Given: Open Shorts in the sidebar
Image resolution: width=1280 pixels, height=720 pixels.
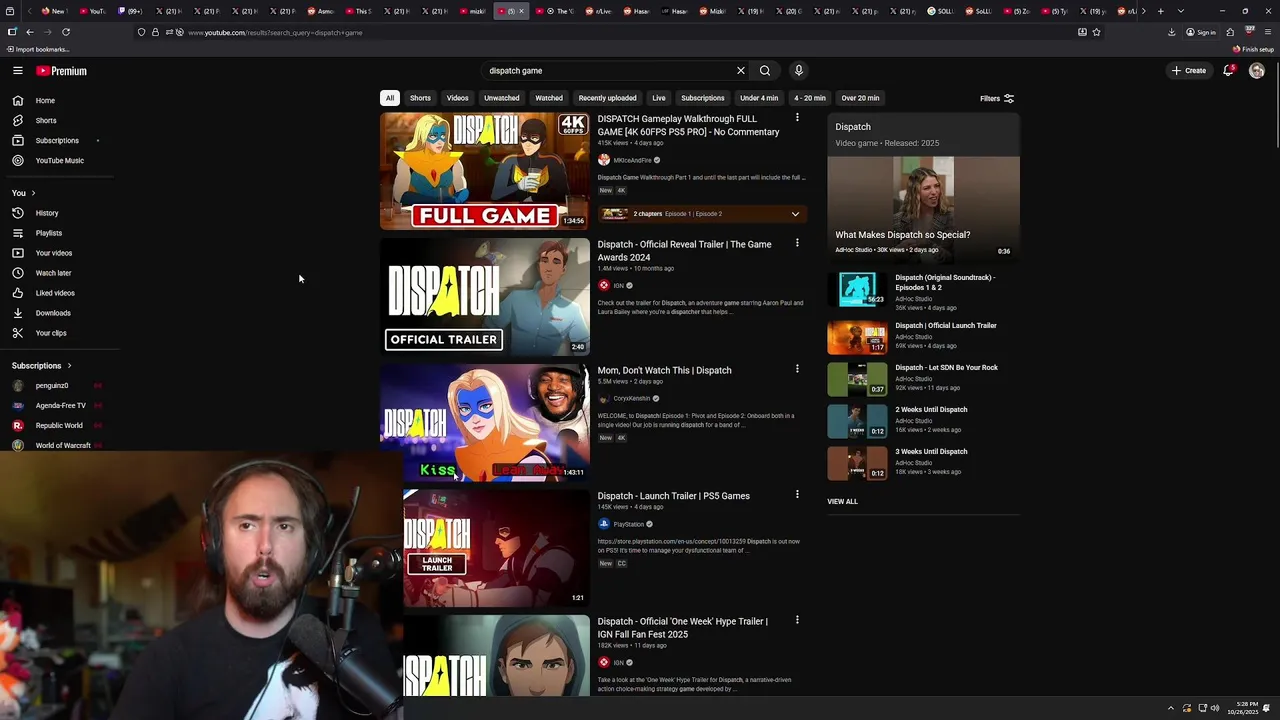Looking at the screenshot, I should tap(45, 121).
